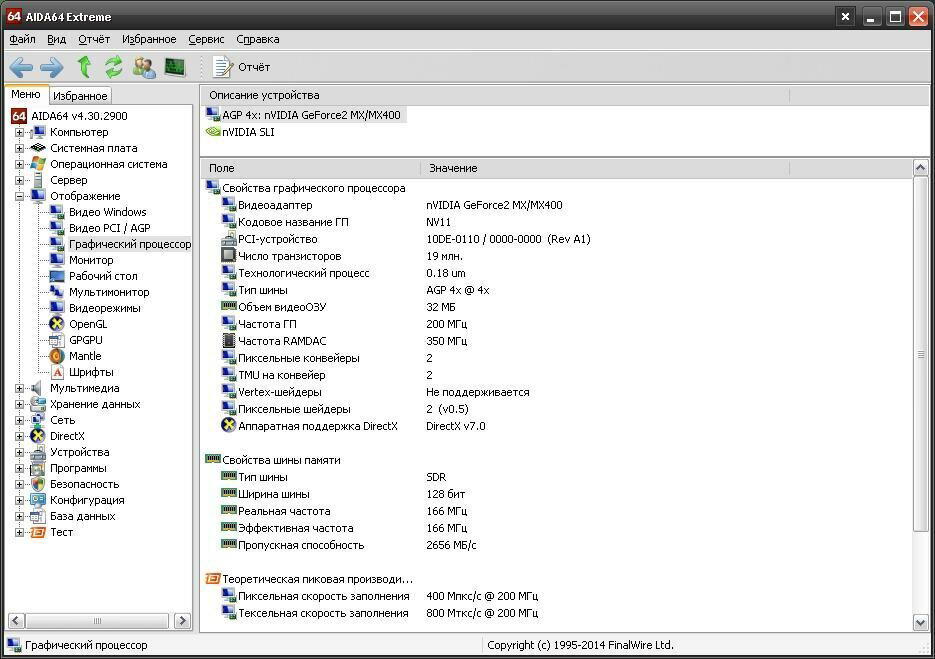Select the AIDA64 v4.30.2900 root icon
Viewport: 935px width, 659px height.
pyautogui.click(x=19, y=116)
